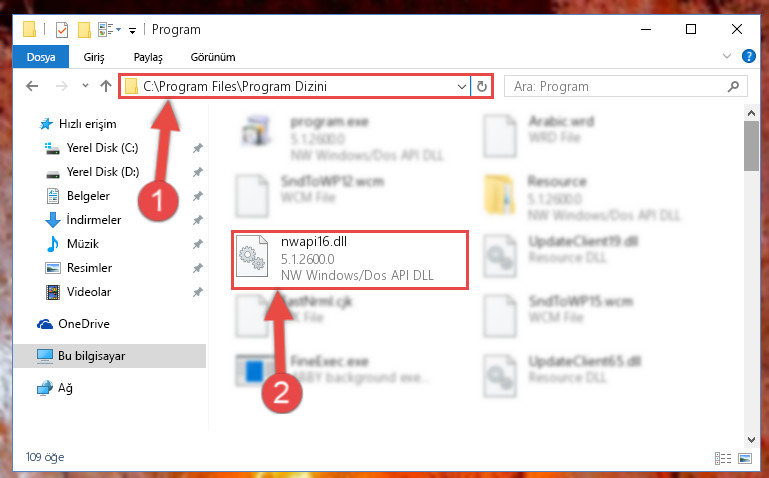The image size is (769, 478).
Task: Switch to large icons view at bottom right
Action: click(x=744, y=458)
